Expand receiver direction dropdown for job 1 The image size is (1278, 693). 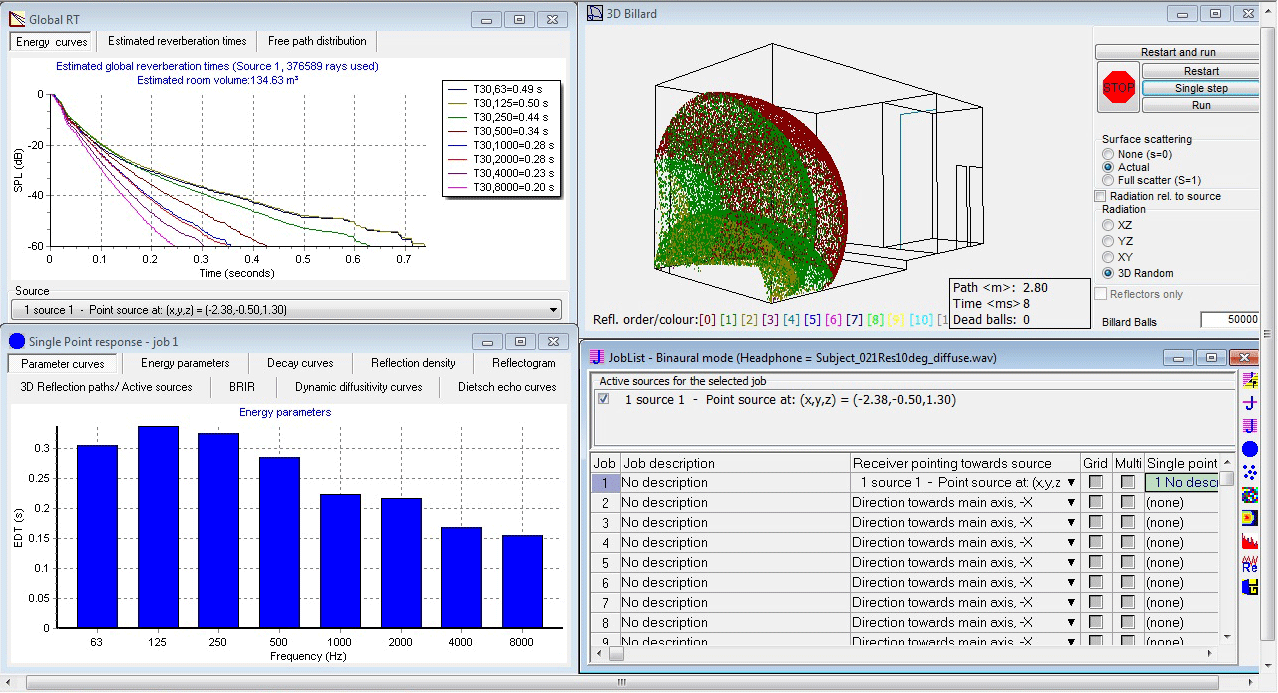[x=1071, y=483]
